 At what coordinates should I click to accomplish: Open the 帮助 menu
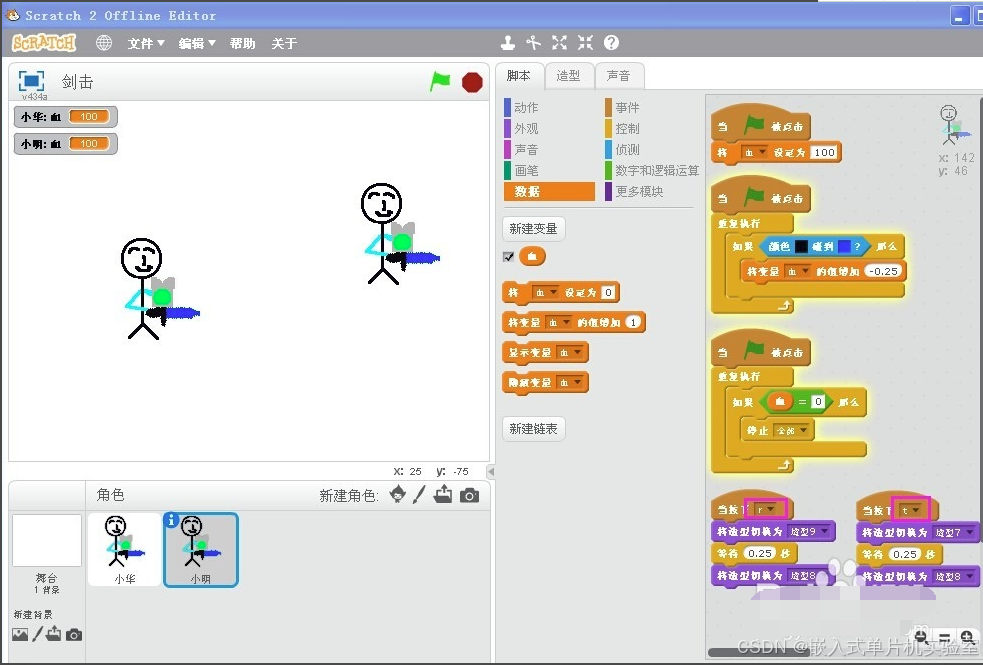(x=242, y=43)
